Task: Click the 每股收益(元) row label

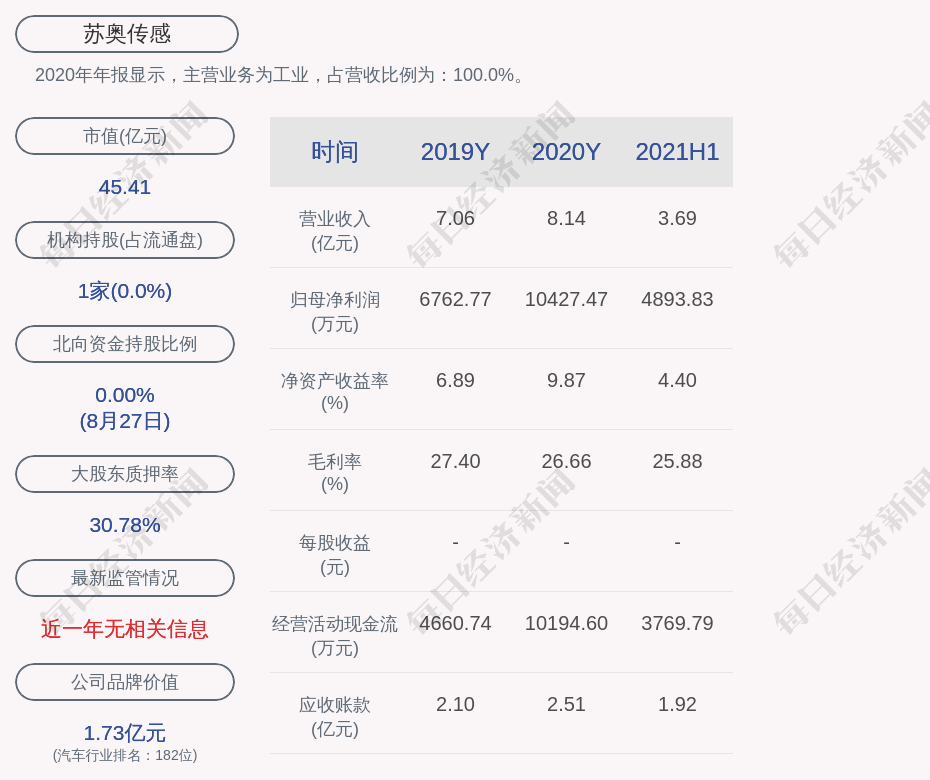Action: (x=335, y=555)
